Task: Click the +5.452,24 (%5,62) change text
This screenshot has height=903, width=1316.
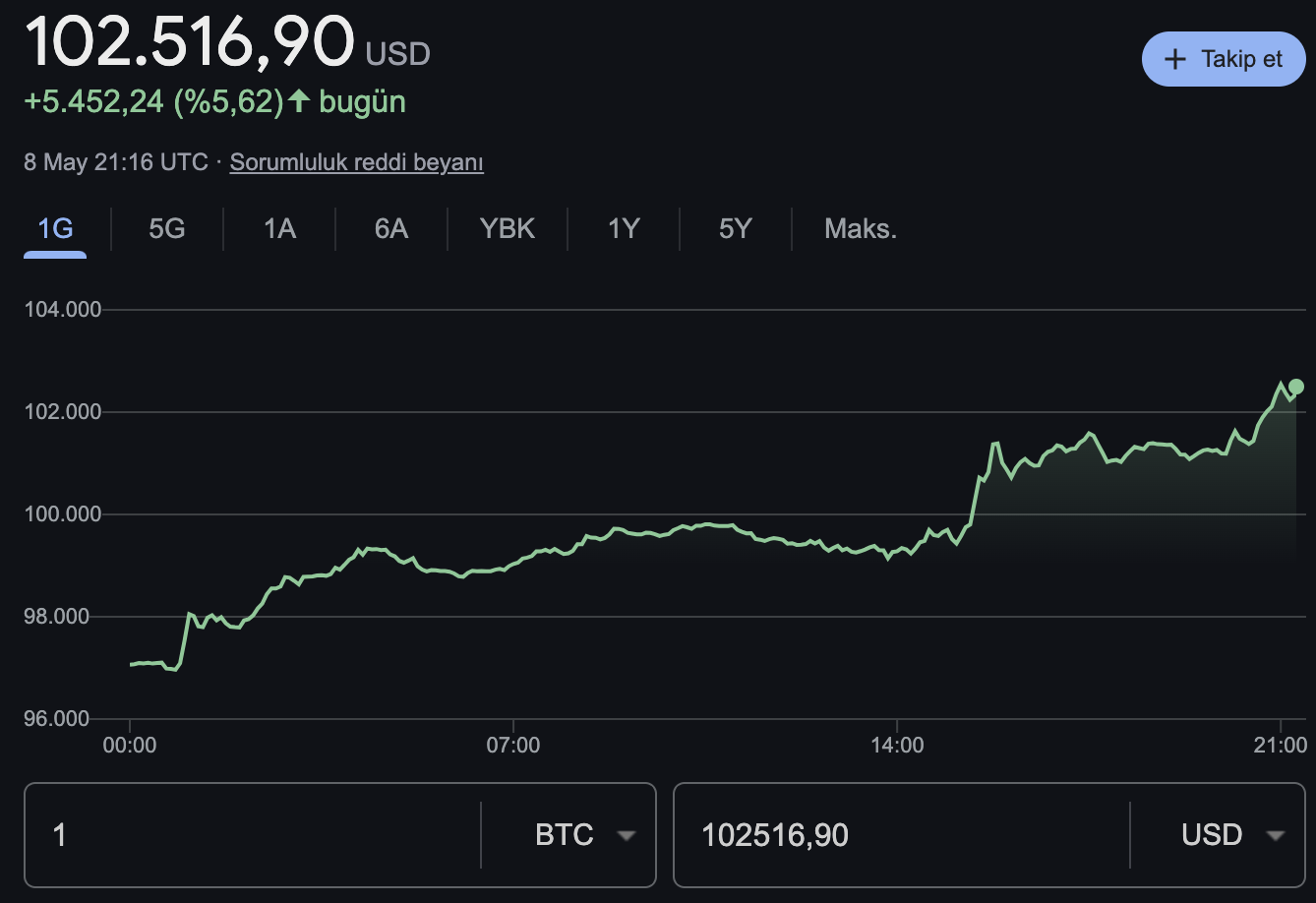Action: pyautogui.click(x=153, y=101)
